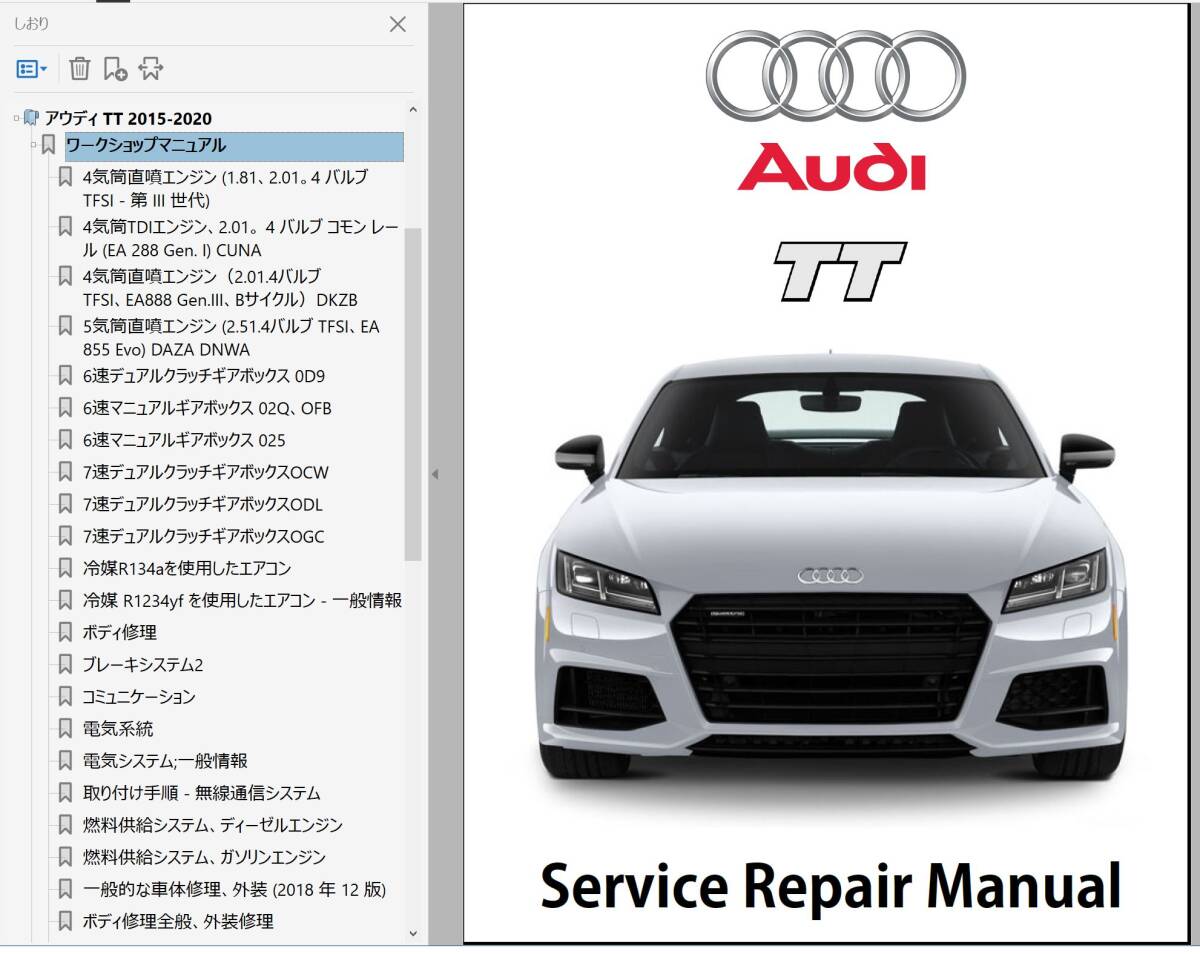
Task: Open bookmark 取り付け手順 - 無線通信システム
Action: pyautogui.click(x=202, y=793)
